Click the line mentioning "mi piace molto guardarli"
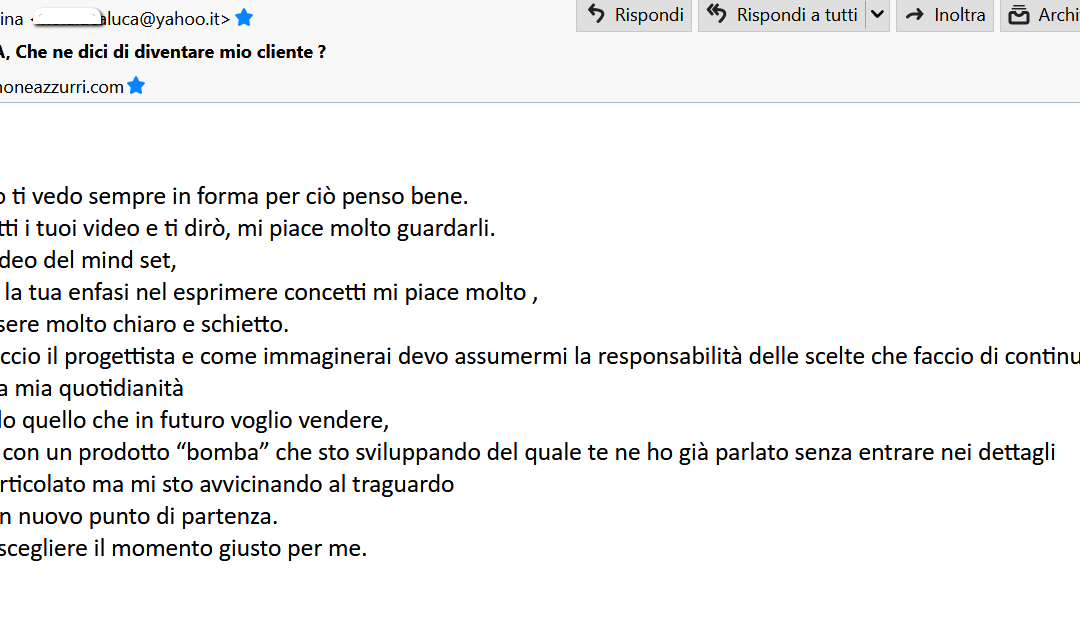Viewport: 1080px width, 643px height. (x=247, y=228)
